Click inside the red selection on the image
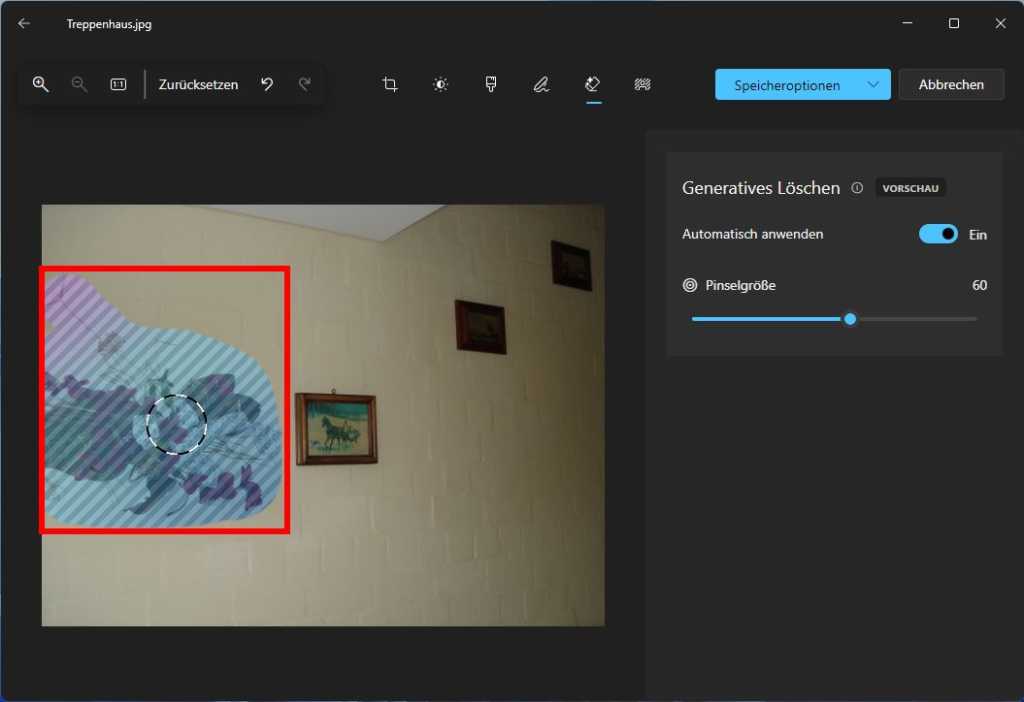Image resolution: width=1024 pixels, height=702 pixels. pos(165,400)
